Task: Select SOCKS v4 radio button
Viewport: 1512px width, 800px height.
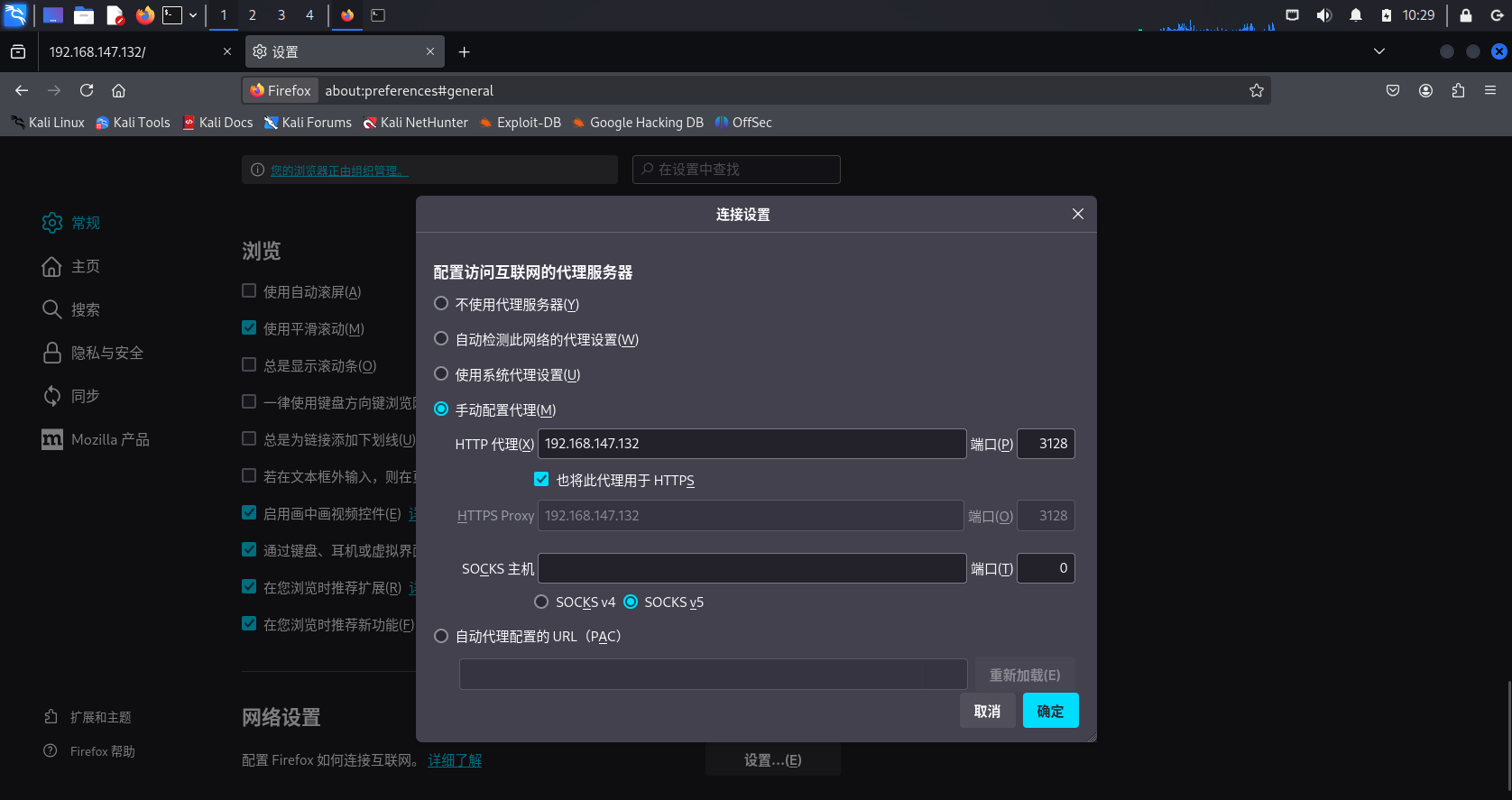Action: (x=541, y=602)
